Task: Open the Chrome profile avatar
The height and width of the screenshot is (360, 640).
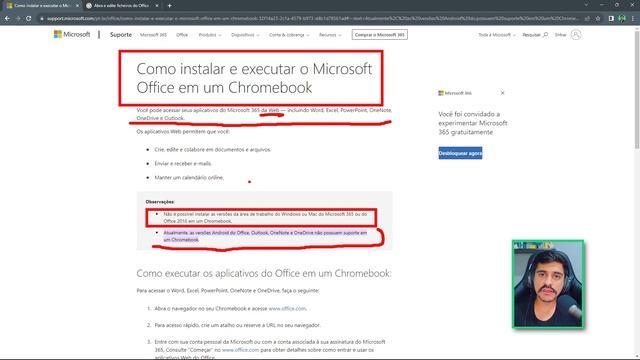Action: (x=622, y=18)
